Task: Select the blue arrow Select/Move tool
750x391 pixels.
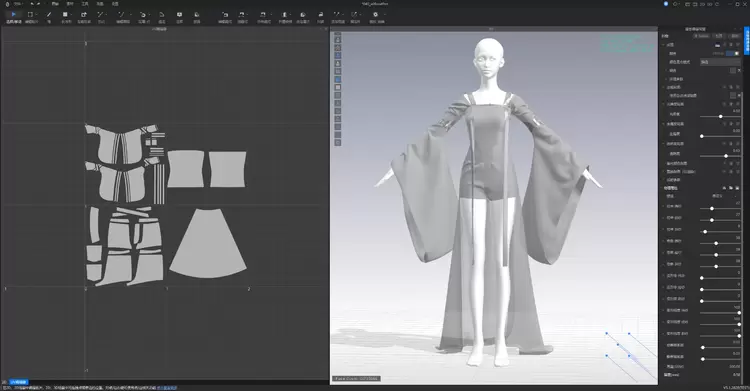Action: coord(13,15)
